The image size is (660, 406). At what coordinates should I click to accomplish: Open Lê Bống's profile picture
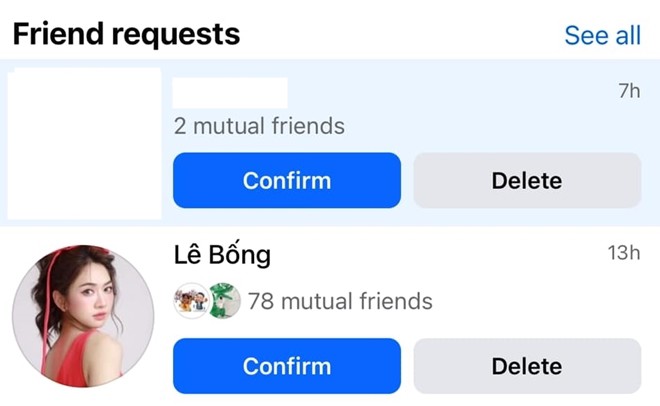(83, 316)
